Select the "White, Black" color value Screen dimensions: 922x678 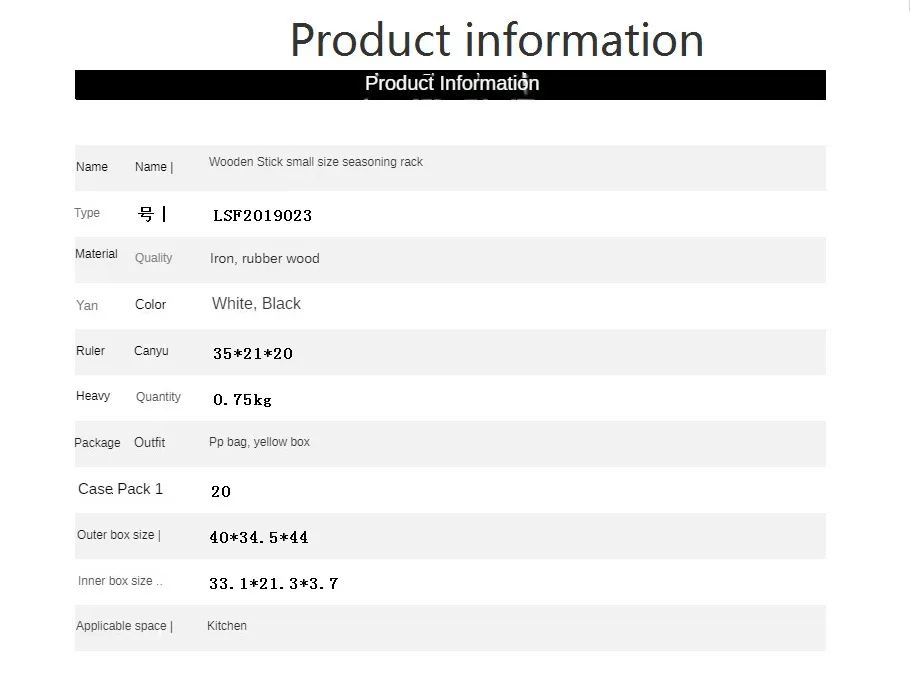tap(256, 304)
